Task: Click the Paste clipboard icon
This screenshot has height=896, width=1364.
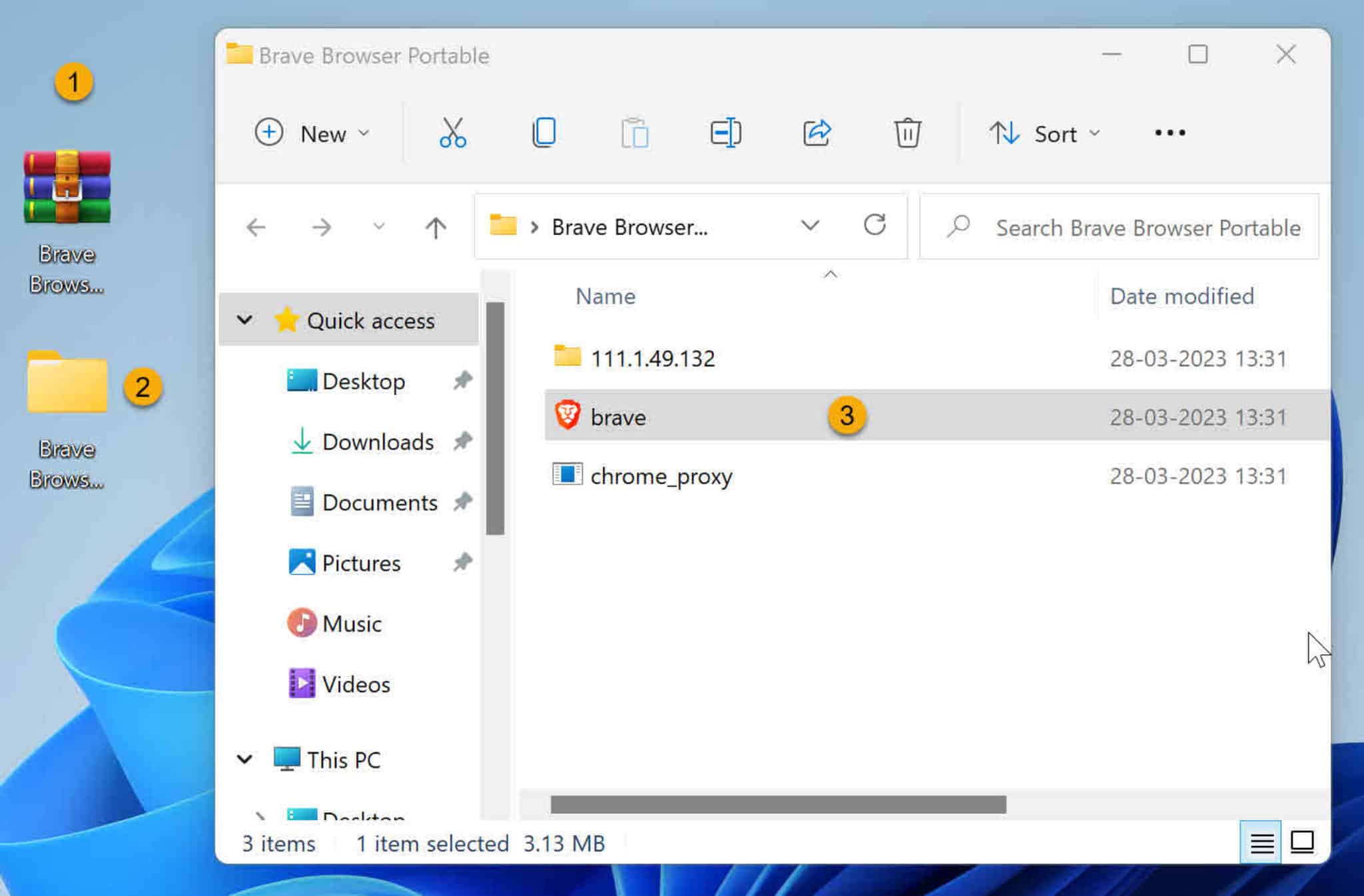Action: [635, 132]
